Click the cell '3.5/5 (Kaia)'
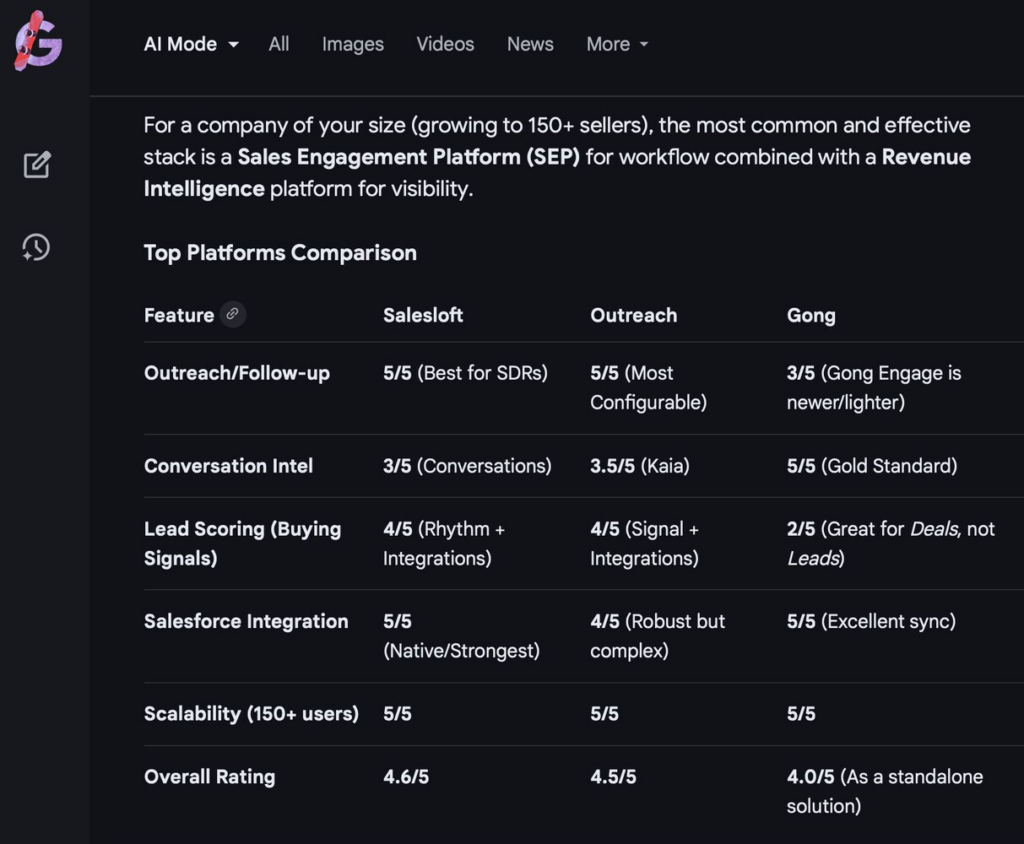The height and width of the screenshot is (844, 1024). point(640,466)
